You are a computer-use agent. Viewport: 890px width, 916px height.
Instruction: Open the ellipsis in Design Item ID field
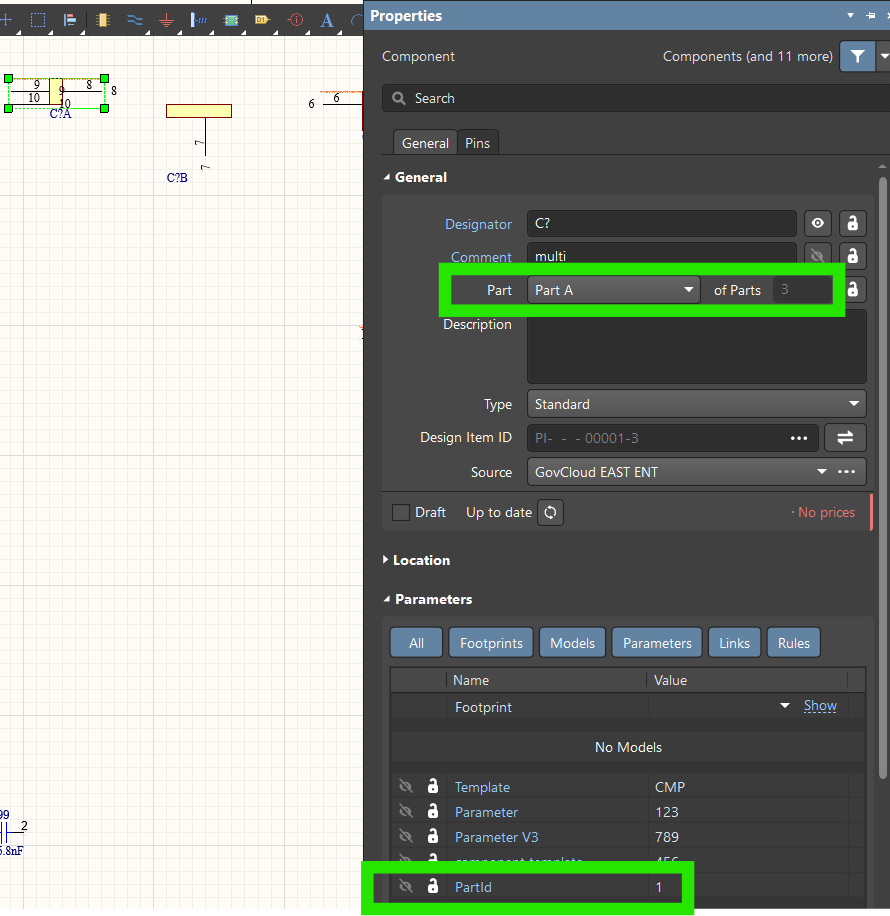point(799,438)
